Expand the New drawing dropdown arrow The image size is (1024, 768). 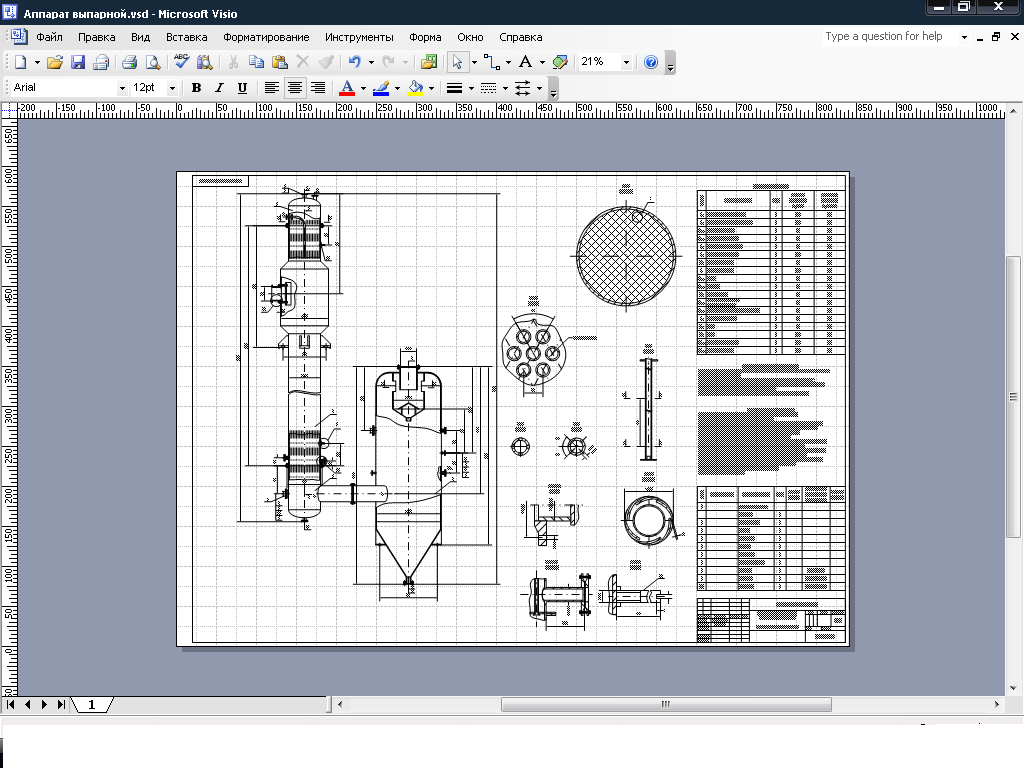point(37,62)
